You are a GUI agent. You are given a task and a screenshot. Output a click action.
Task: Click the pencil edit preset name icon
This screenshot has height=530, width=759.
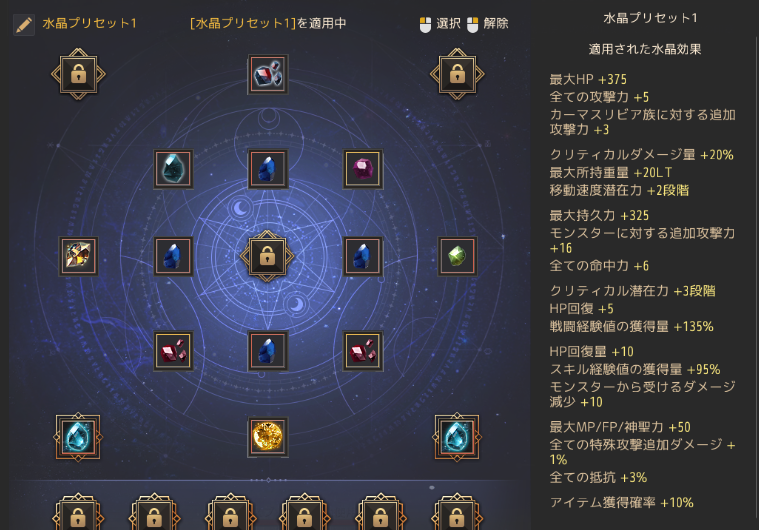click(x=24, y=25)
